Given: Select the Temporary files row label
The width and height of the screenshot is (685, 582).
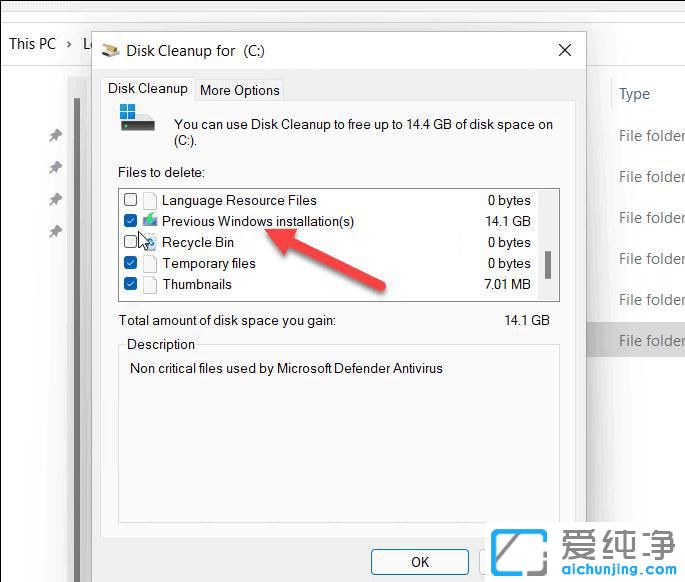Looking at the screenshot, I should click(x=209, y=263).
